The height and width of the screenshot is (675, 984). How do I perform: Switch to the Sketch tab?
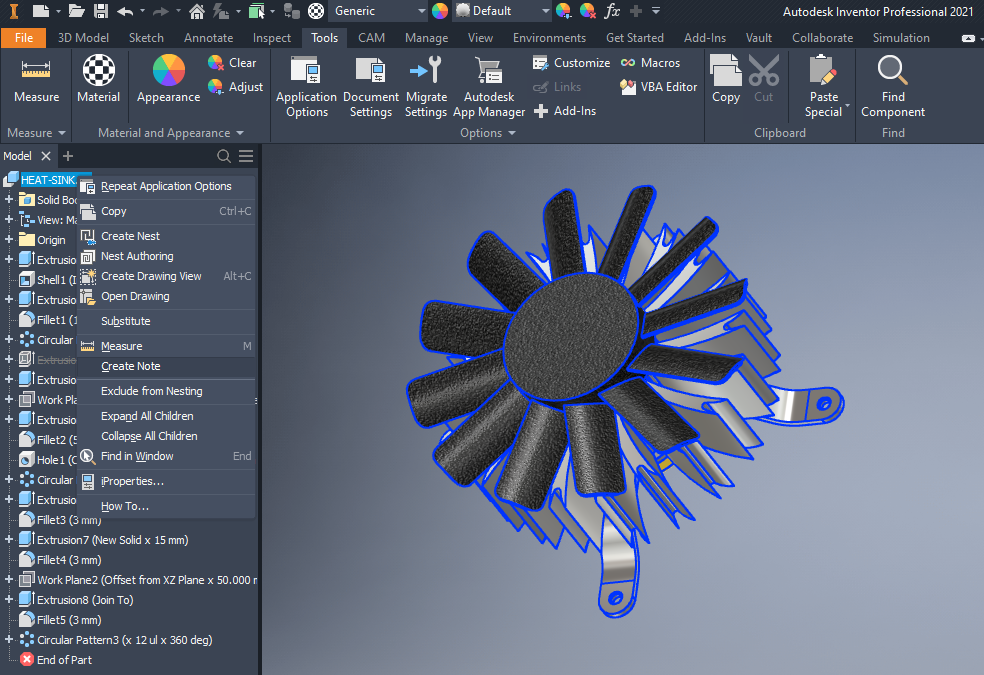point(146,38)
